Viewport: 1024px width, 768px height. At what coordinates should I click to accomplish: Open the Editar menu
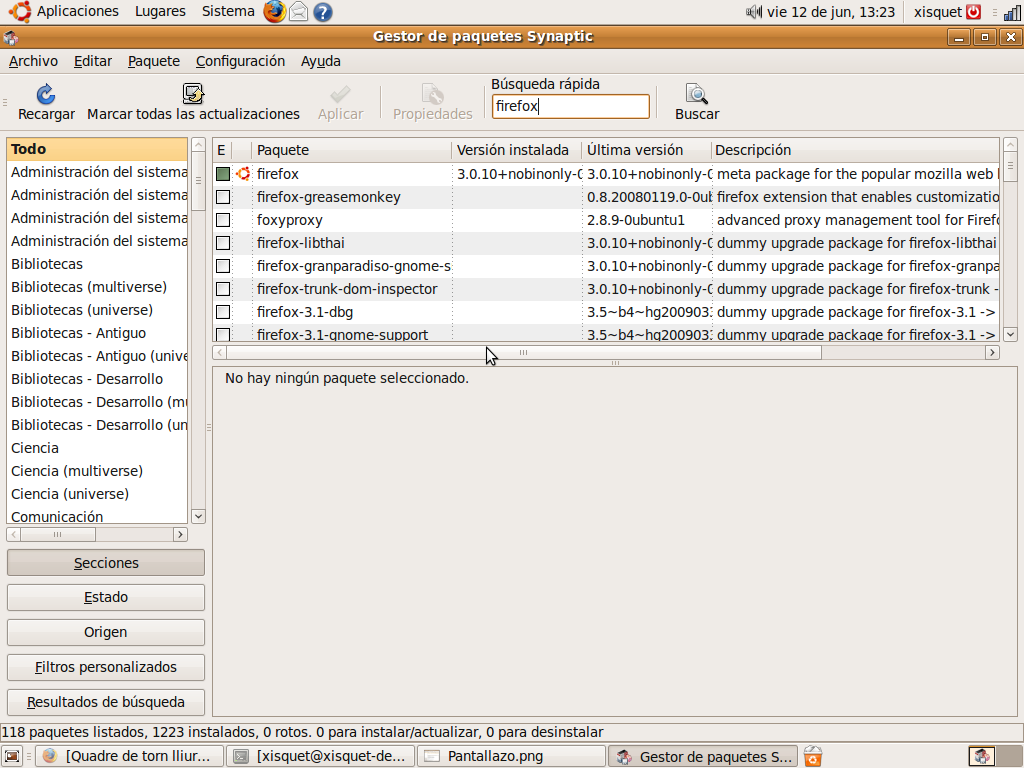[x=93, y=61]
